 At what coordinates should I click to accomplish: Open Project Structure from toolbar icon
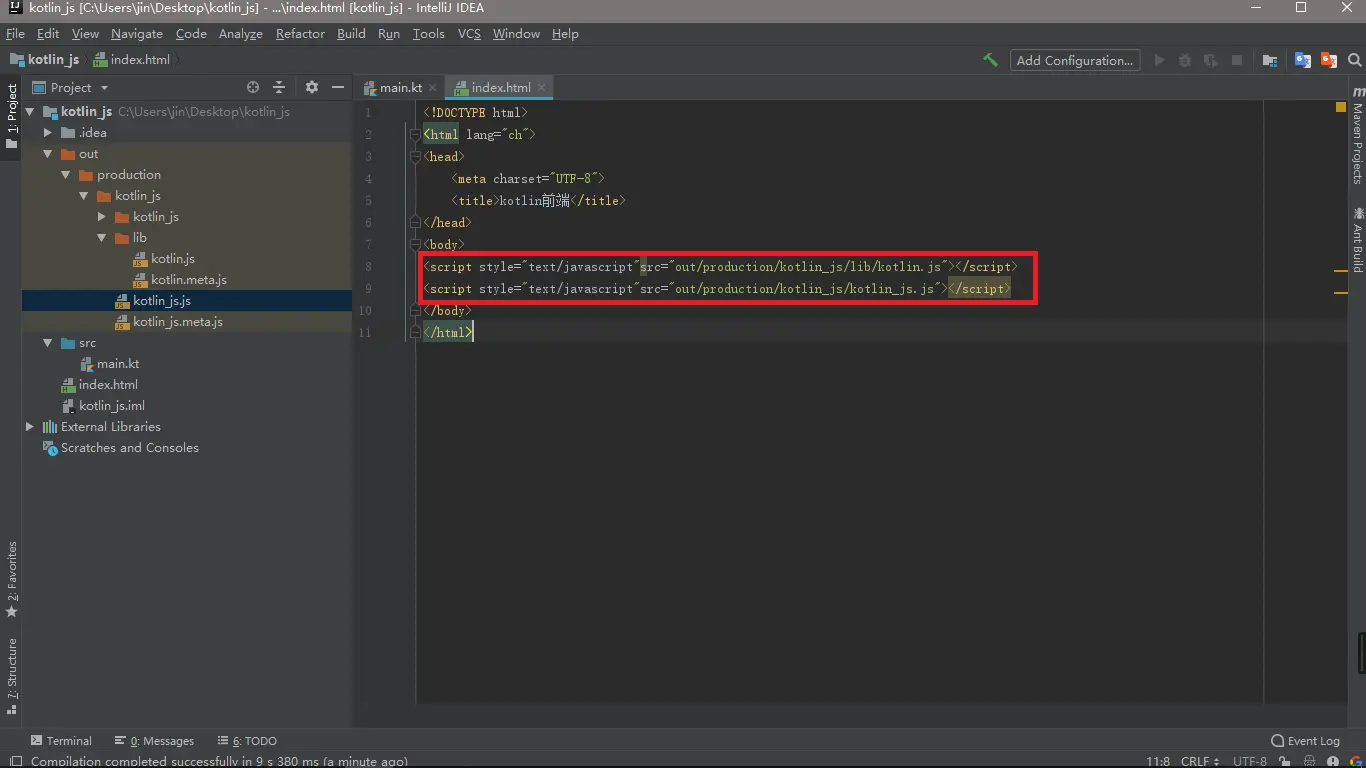pyautogui.click(x=1270, y=60)
